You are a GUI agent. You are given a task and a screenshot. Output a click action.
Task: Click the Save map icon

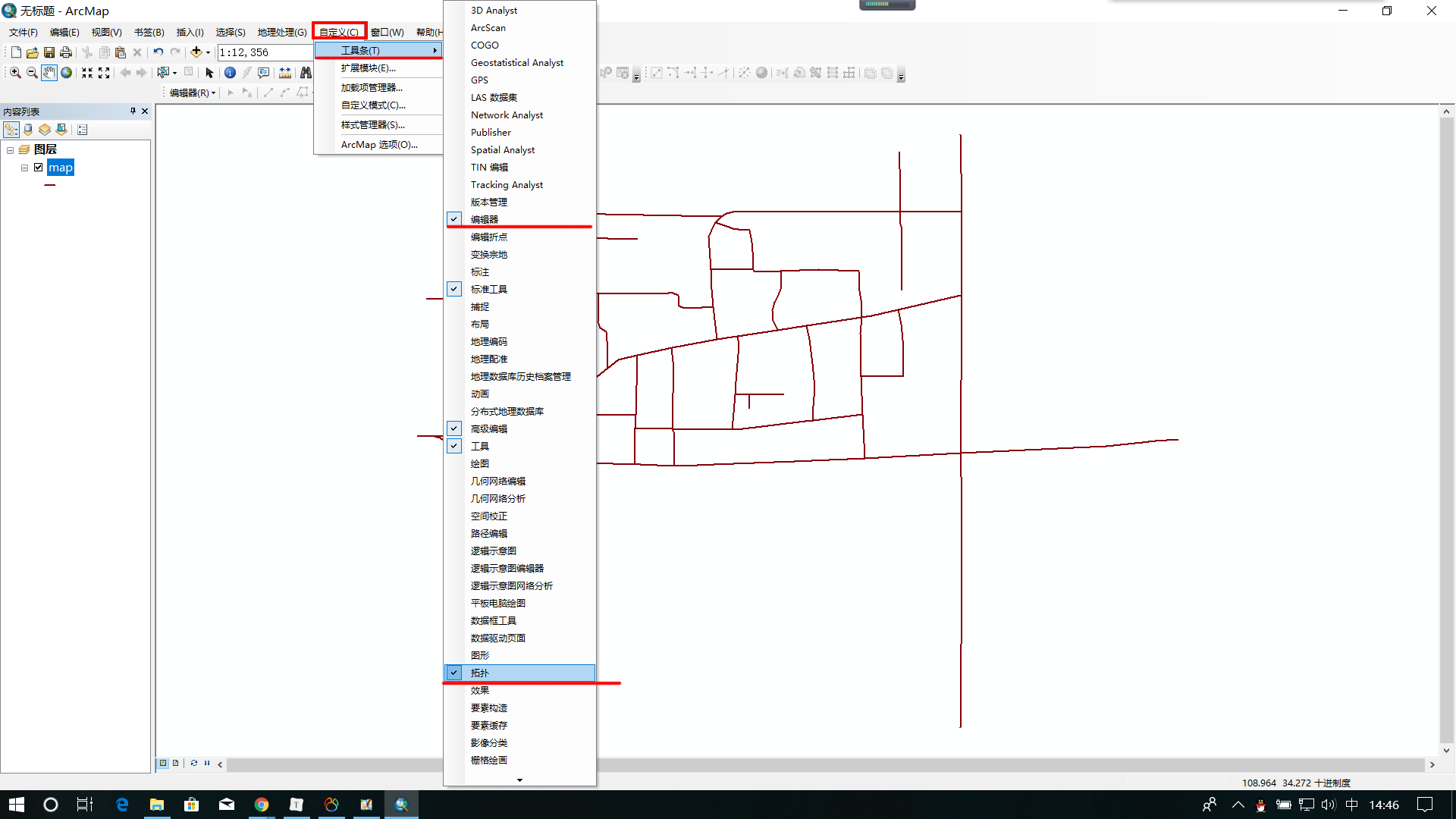point(49,52)
